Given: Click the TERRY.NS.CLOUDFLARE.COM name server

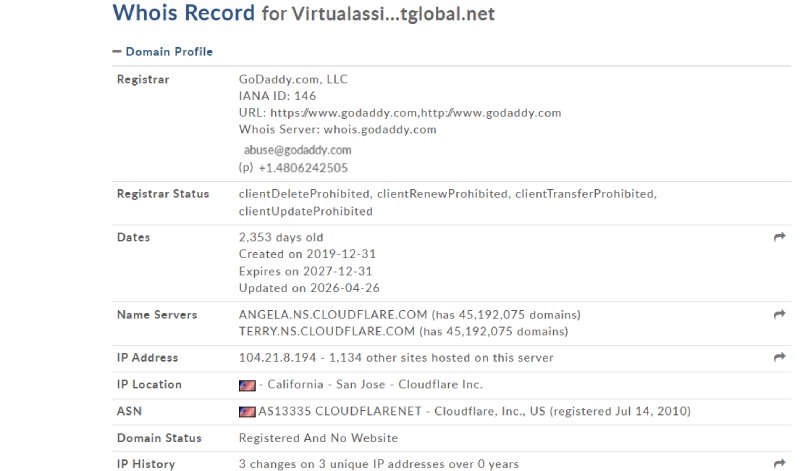Looking at the screenshot, I should pyautogui.click(x=327, y=332).
